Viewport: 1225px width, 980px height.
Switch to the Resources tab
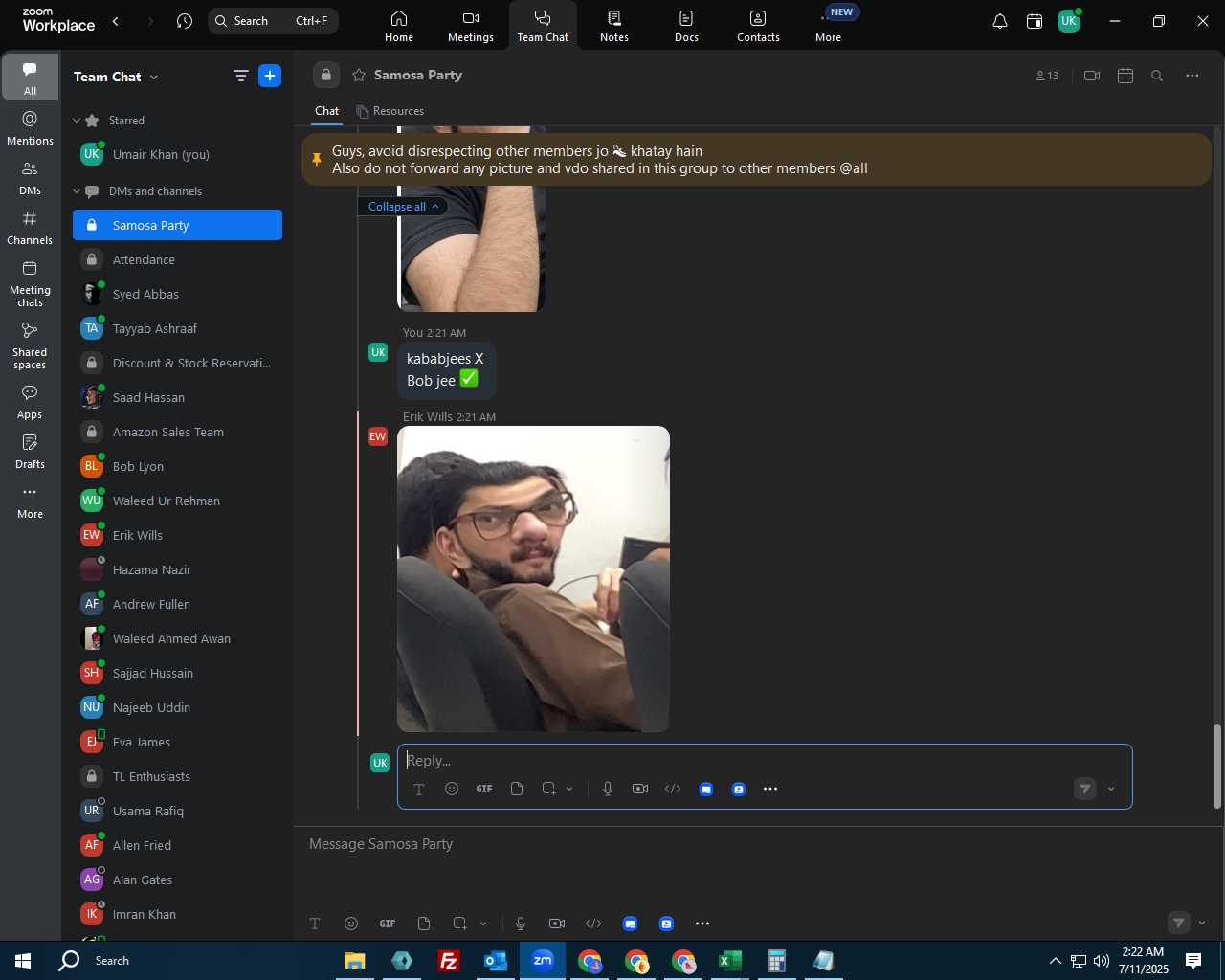(390, 111)
